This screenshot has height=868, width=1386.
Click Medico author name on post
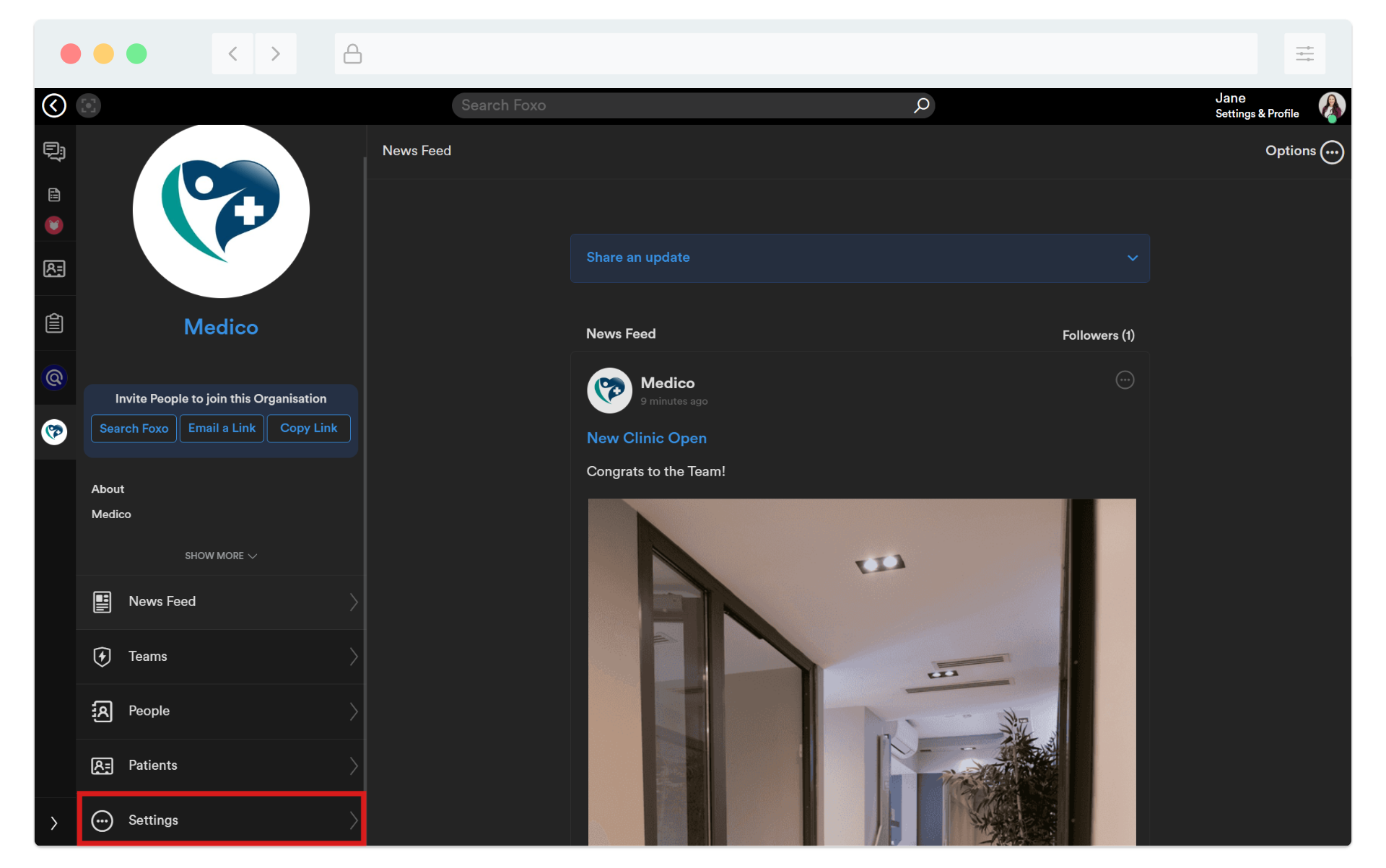point(668,383)
